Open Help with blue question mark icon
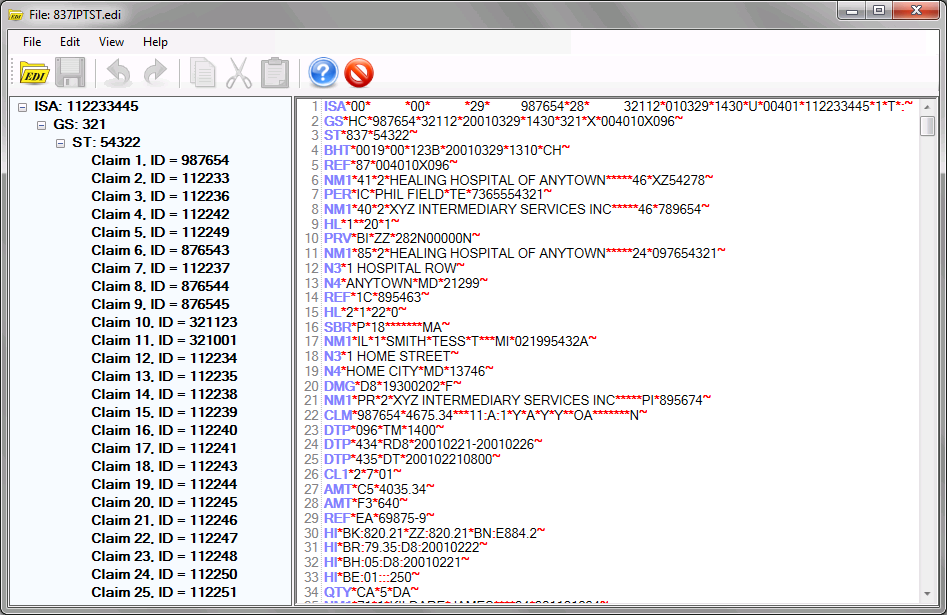Screen dimensions: 947x615 pyautogui.click(x=323, y=73)
